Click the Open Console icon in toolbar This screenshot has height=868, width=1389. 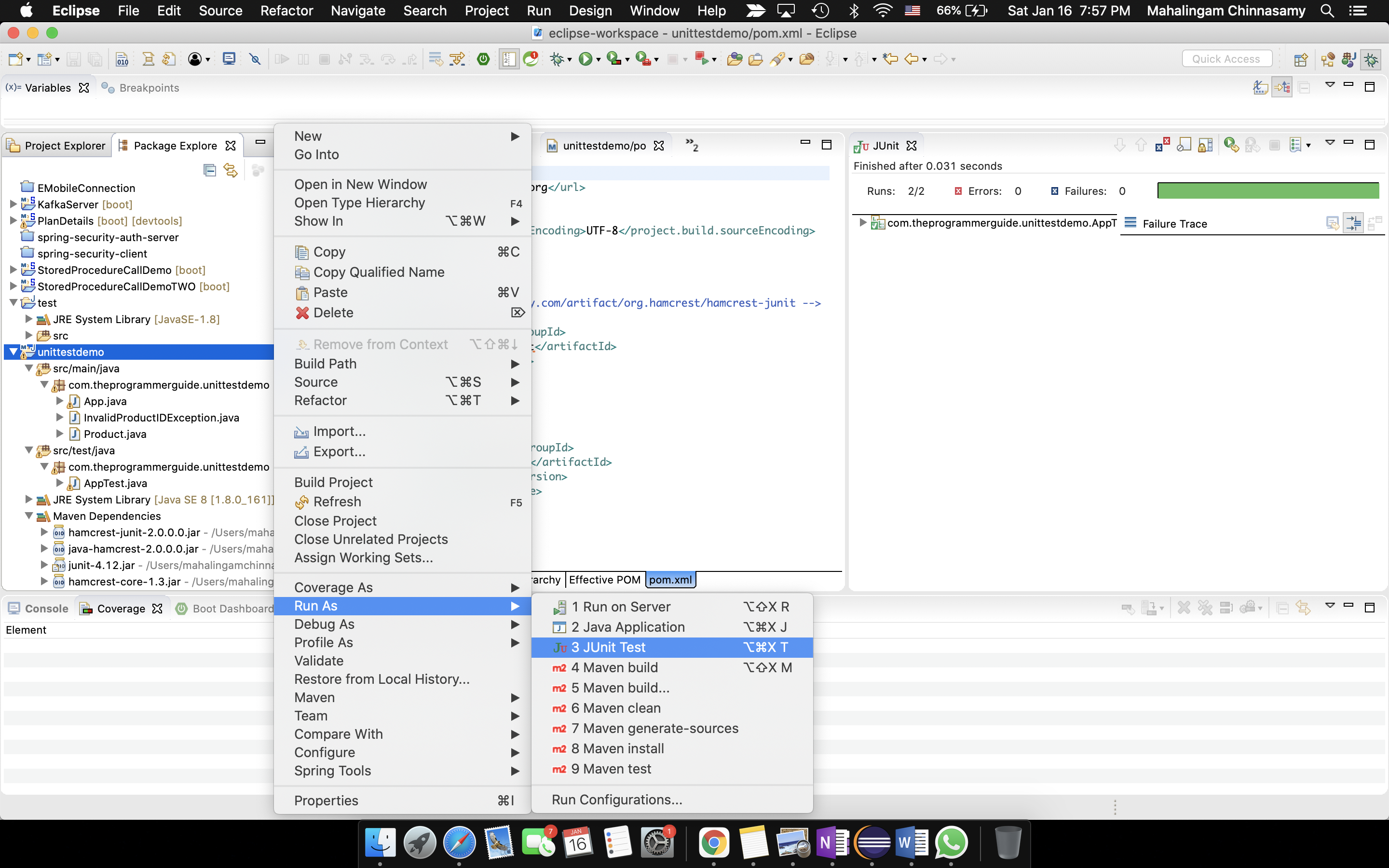coord(229,59)
